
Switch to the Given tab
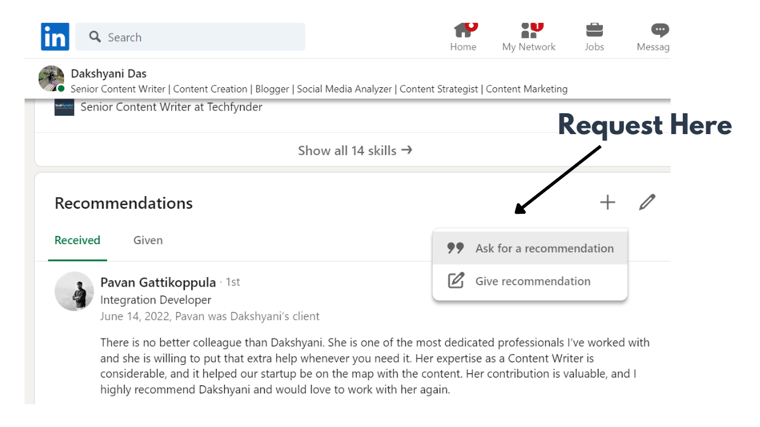148,240
